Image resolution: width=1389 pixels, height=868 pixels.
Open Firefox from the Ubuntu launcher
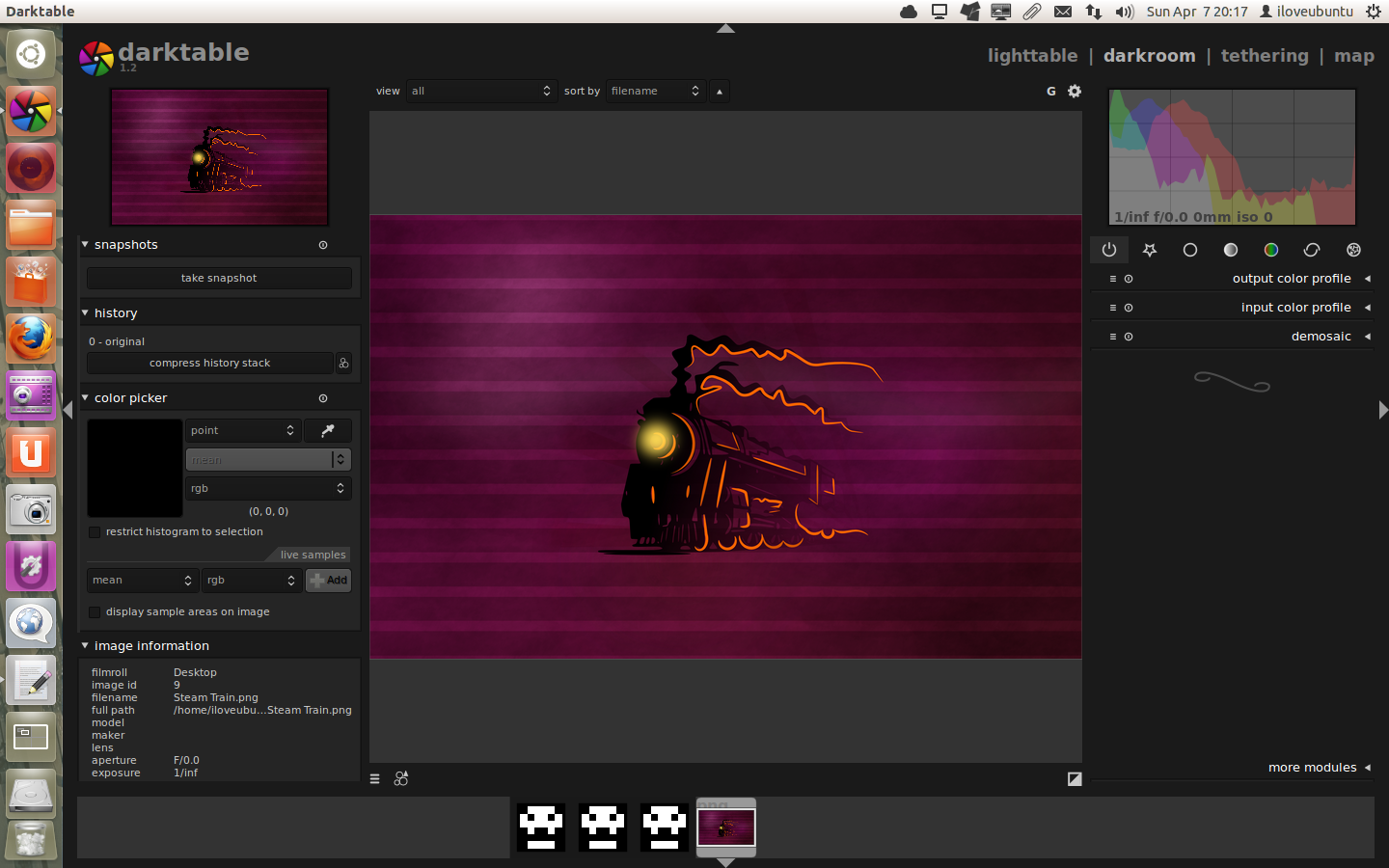click(31, 339)
